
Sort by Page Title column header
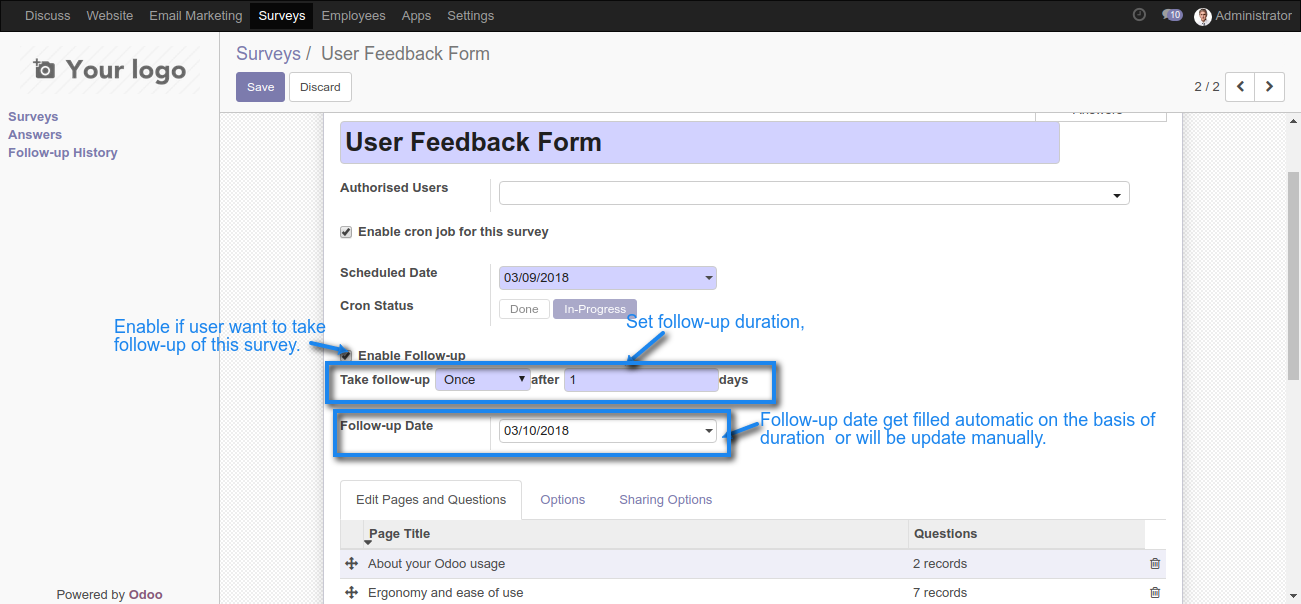coord(636,534)
